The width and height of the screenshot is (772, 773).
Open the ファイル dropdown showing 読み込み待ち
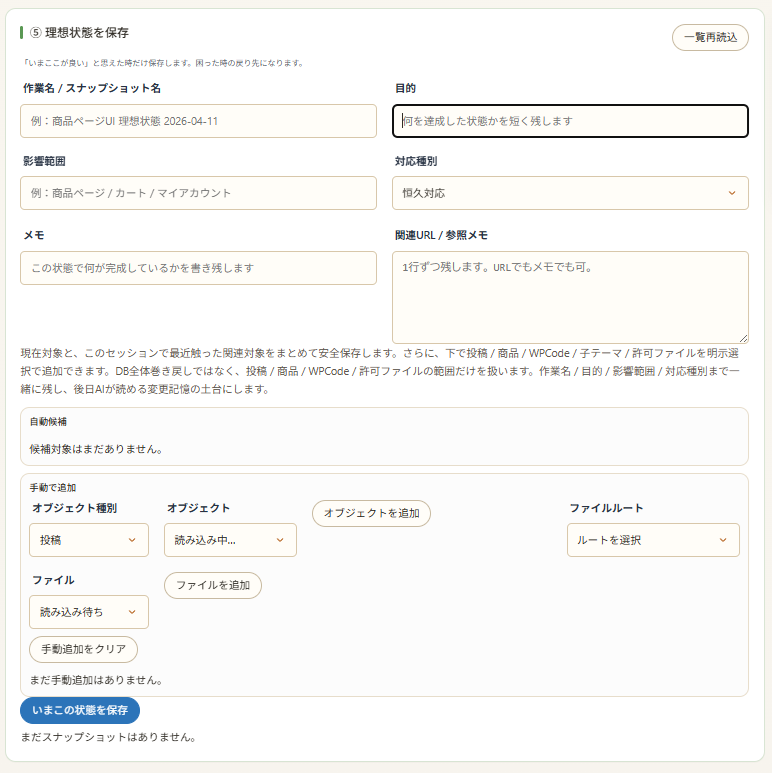pos(89,612)
